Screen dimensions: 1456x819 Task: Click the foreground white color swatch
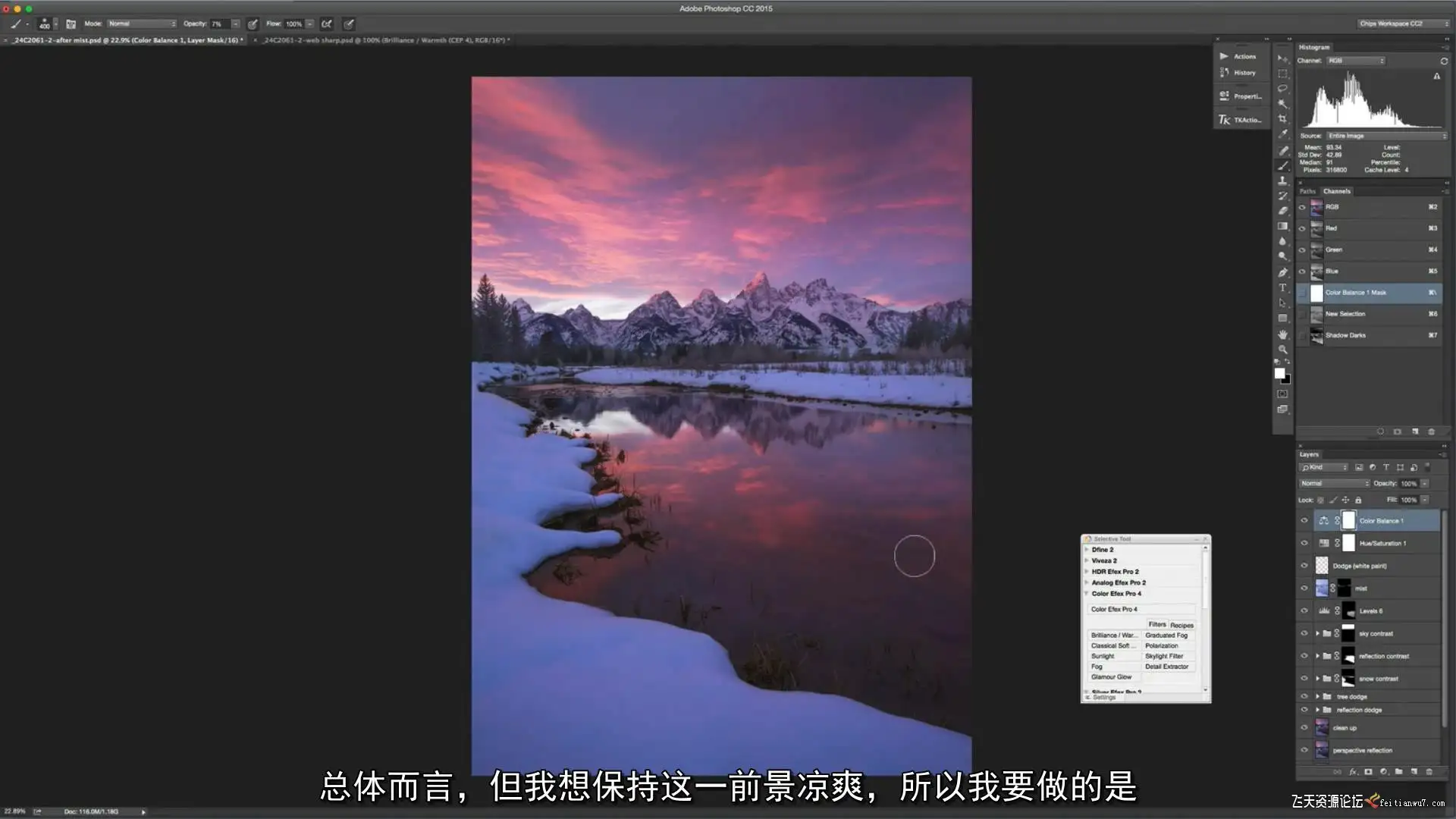1279,373
